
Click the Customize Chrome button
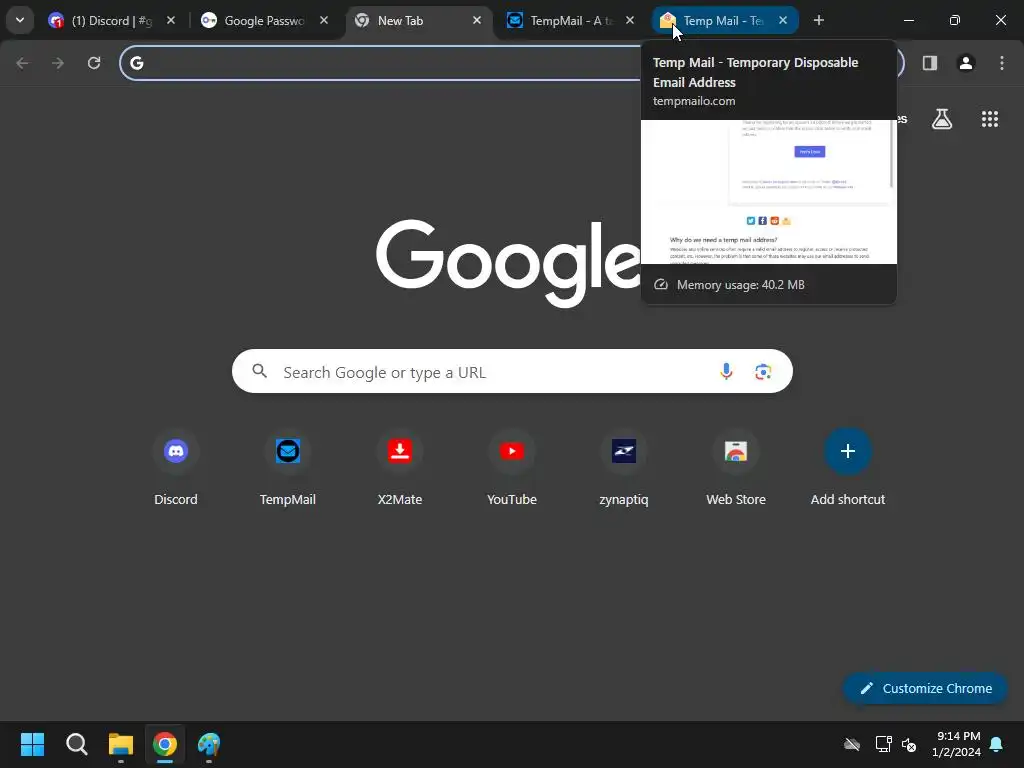pyautogui.click(x=925, y=688)
